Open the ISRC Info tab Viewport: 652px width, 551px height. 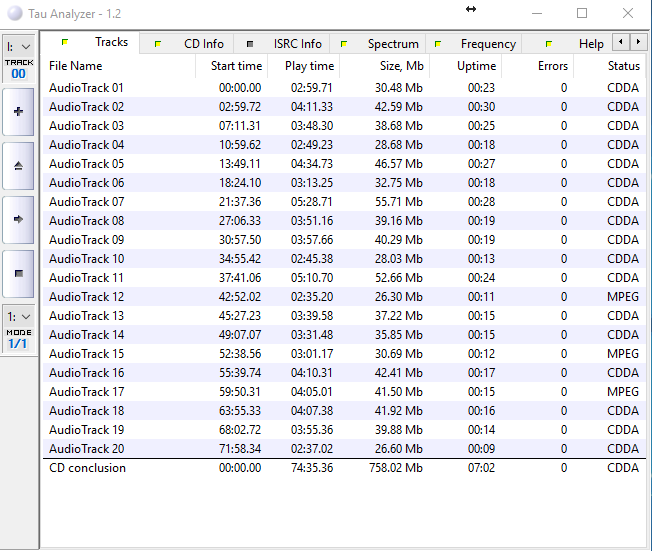pyautogui.click(x=282, y=44)
